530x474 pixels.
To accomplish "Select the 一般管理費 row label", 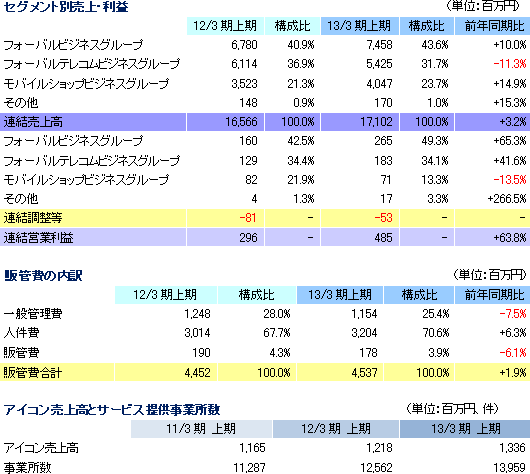I will (x=33, y=314).
